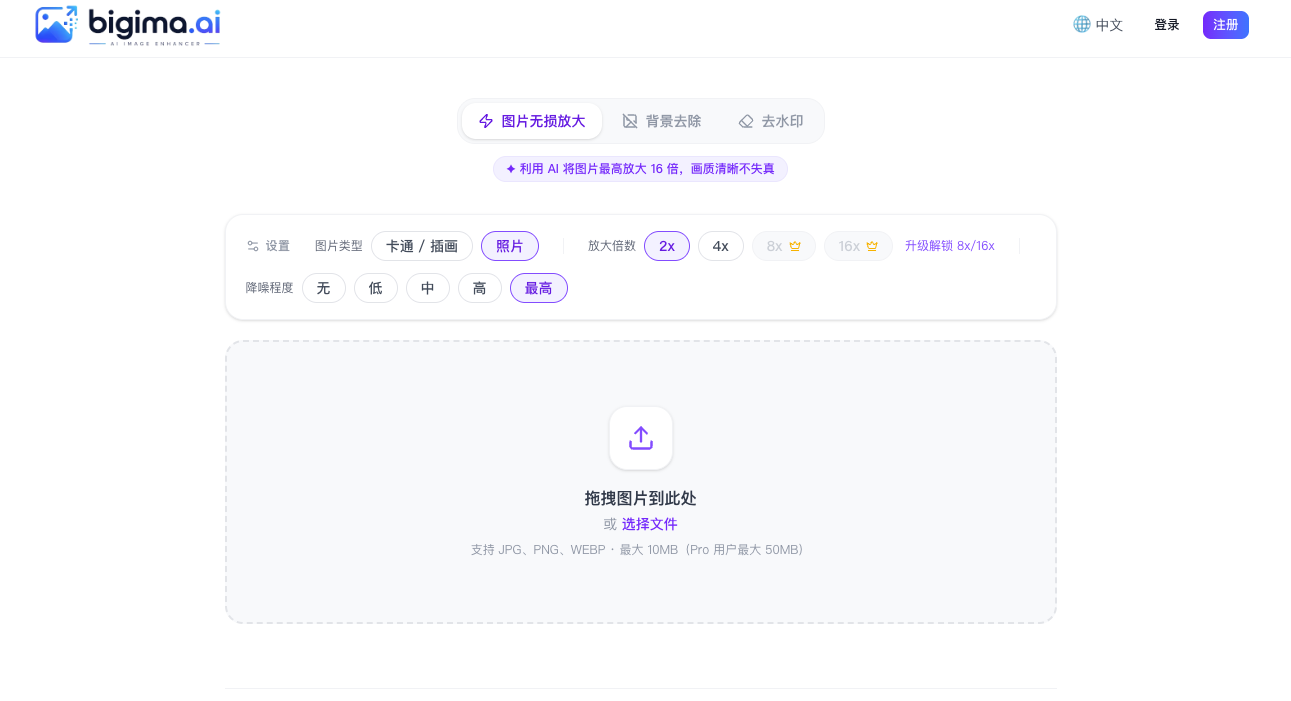Click the 设置 label
Image resolution: width=1291 pixels, height=701 pixels.
(x=278, y=246)
